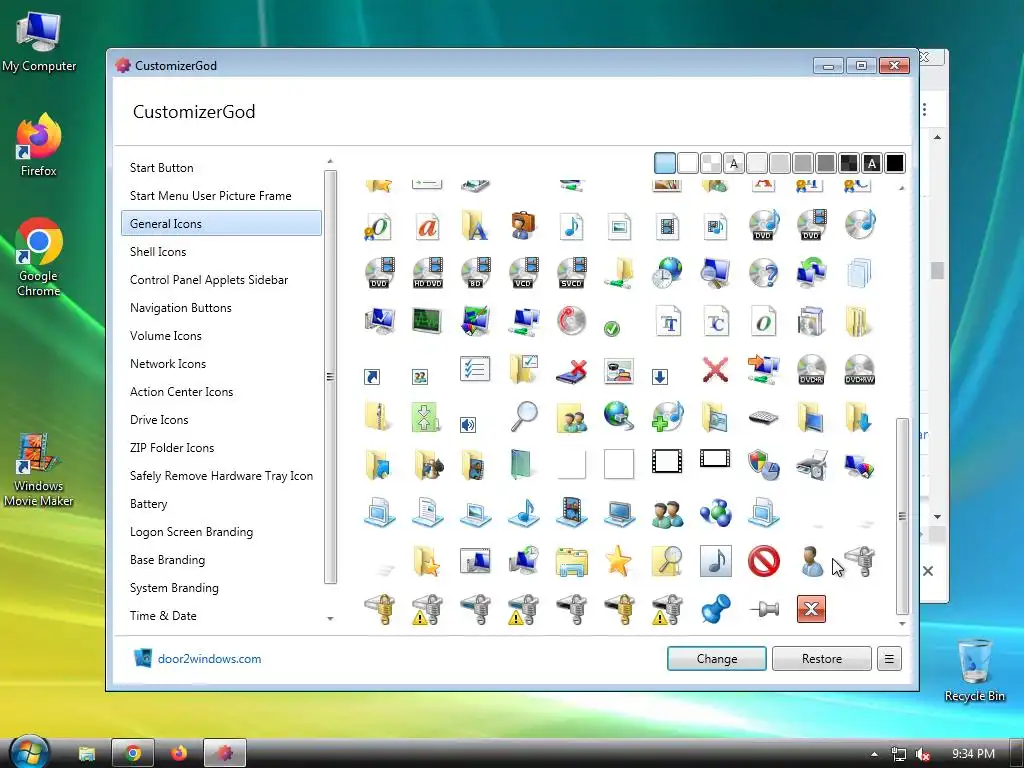Click the icon grid scrollbar thumb
The image size is (1024, 768).
click(x=902, y=516)
